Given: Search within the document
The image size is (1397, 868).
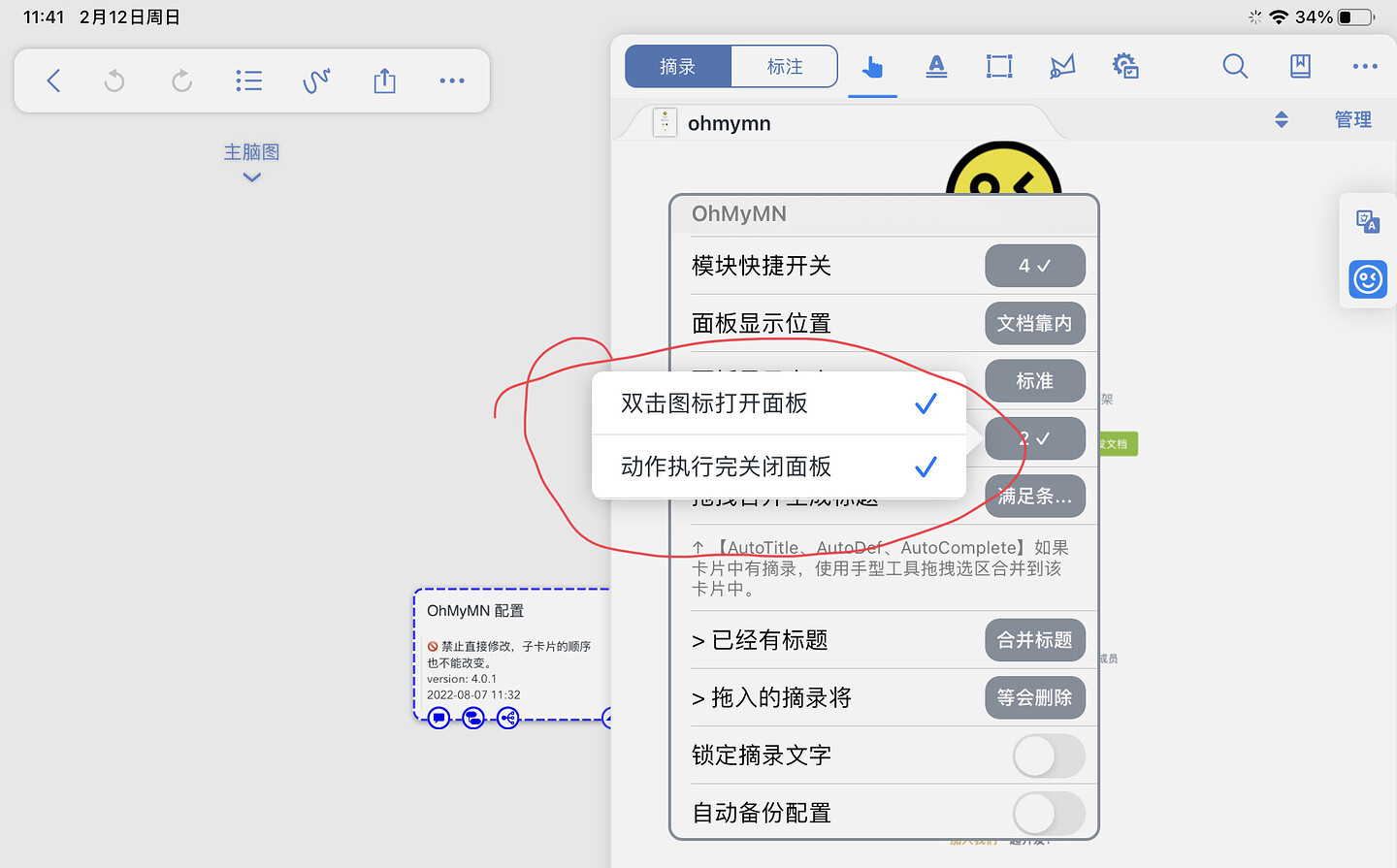Looking at the screenshot, I should point(1235,66).
